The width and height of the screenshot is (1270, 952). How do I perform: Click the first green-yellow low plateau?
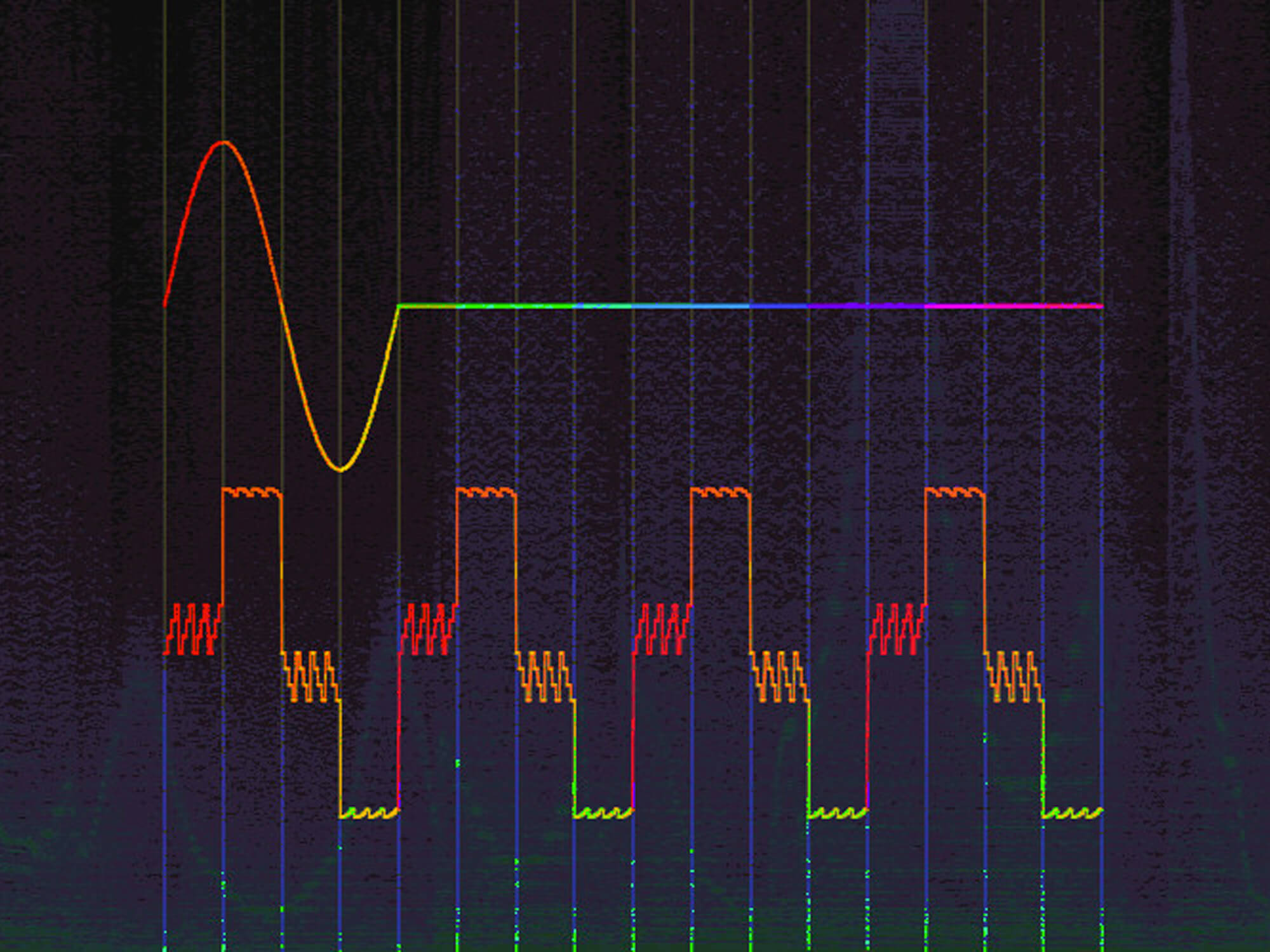[369, 813]
